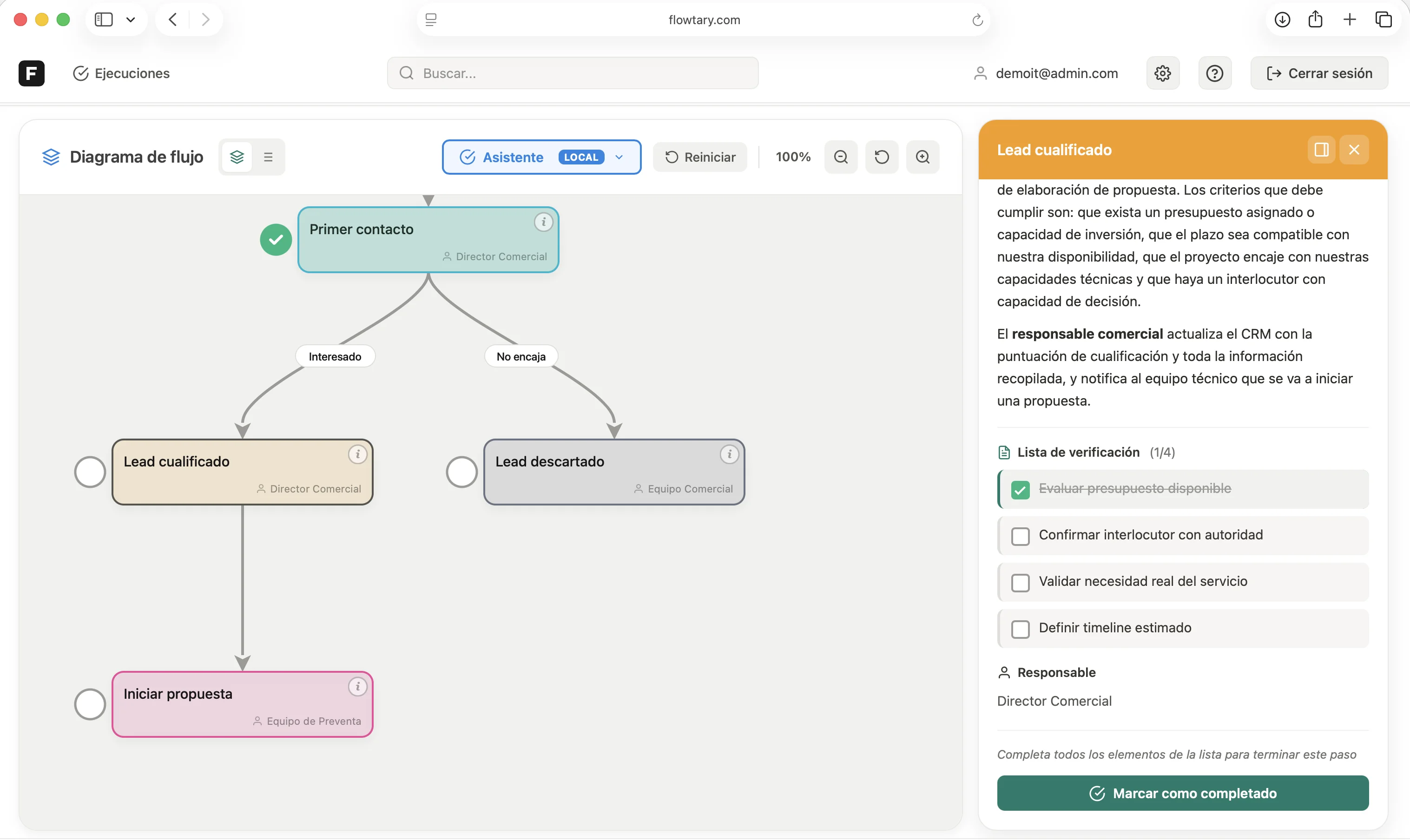1410x840 pixels.
Task: Open info icon on Lead descartado node
Action: (x=729, y=454)
